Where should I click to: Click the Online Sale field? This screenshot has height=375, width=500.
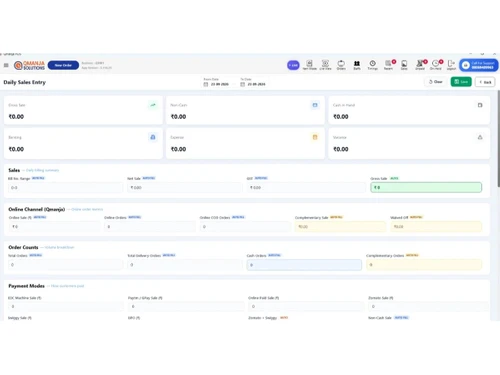pyautogui.click(x=54, y=227)
